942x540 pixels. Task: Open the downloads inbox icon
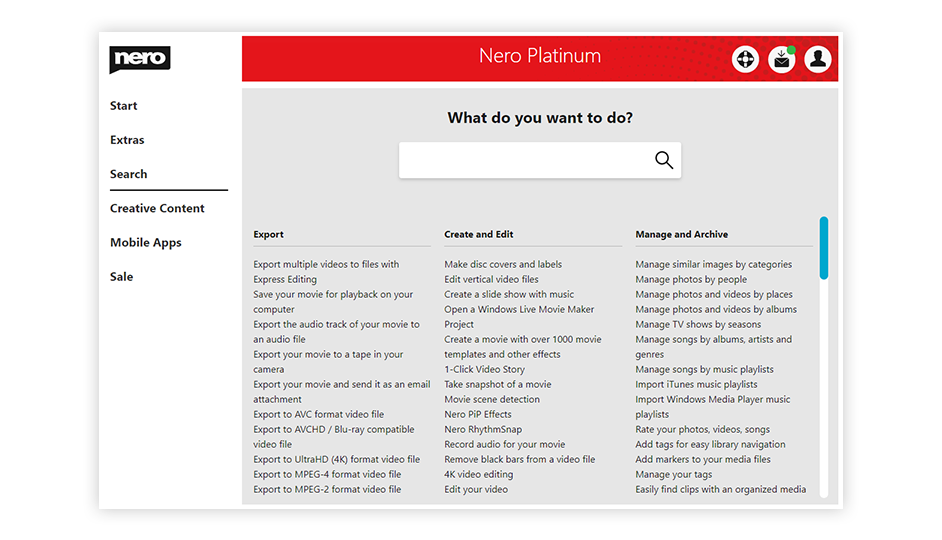tap(782, 59)
